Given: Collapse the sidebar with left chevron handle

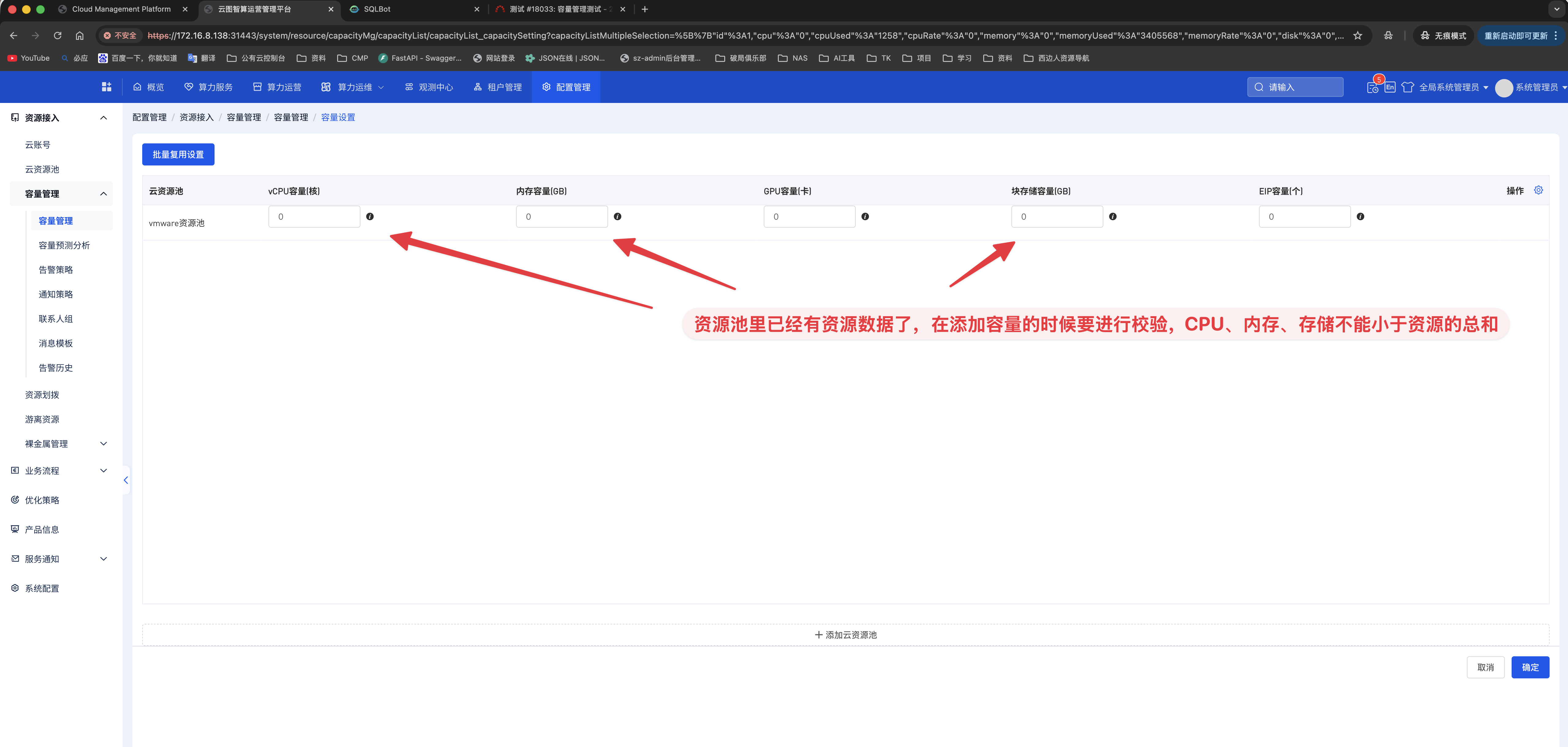Looking at the screenshot, I should (126, 480).
